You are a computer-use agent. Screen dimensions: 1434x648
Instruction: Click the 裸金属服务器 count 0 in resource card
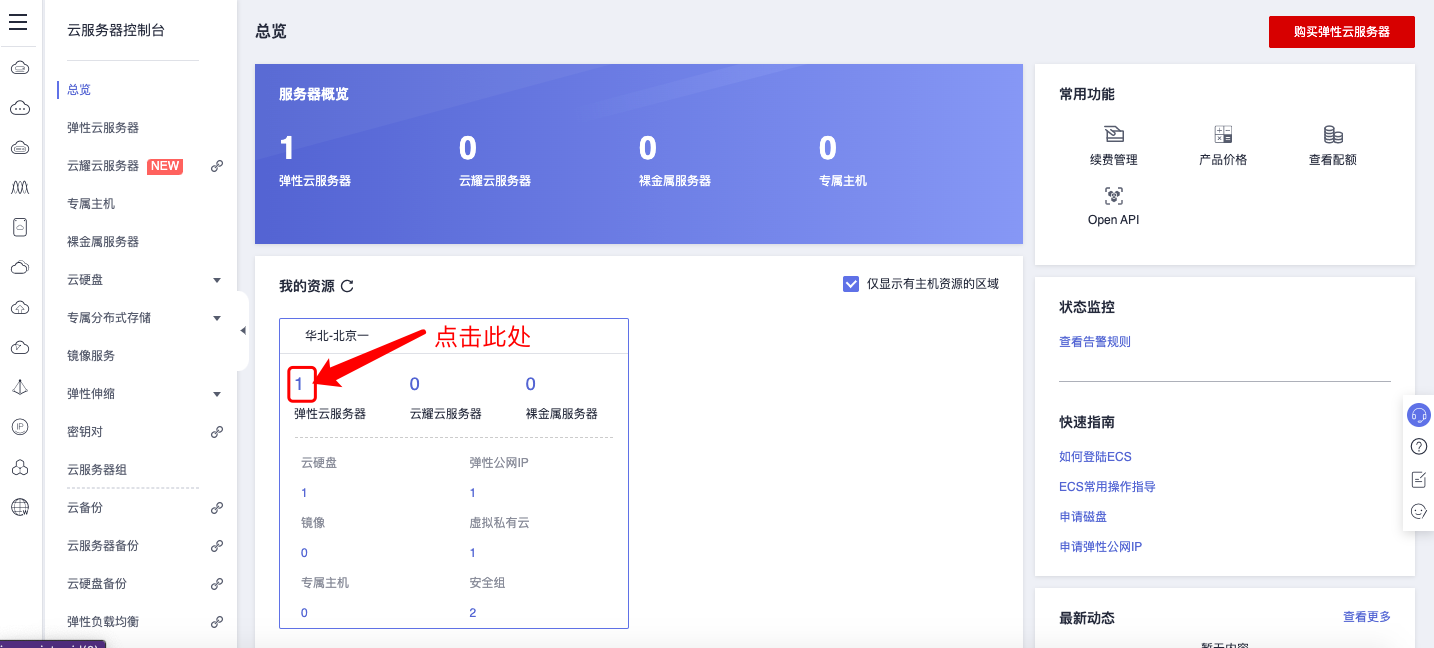[x=531, y=384]
